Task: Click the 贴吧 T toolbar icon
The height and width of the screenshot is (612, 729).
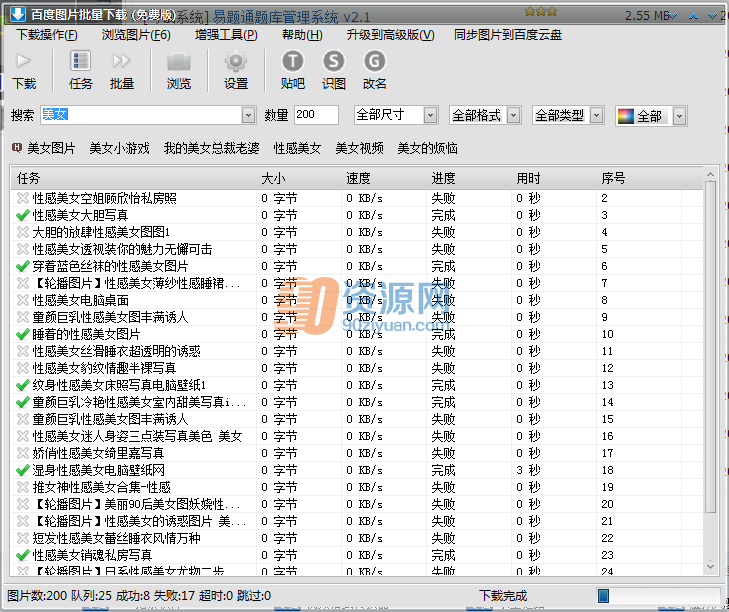Action: tap(292, 61)
